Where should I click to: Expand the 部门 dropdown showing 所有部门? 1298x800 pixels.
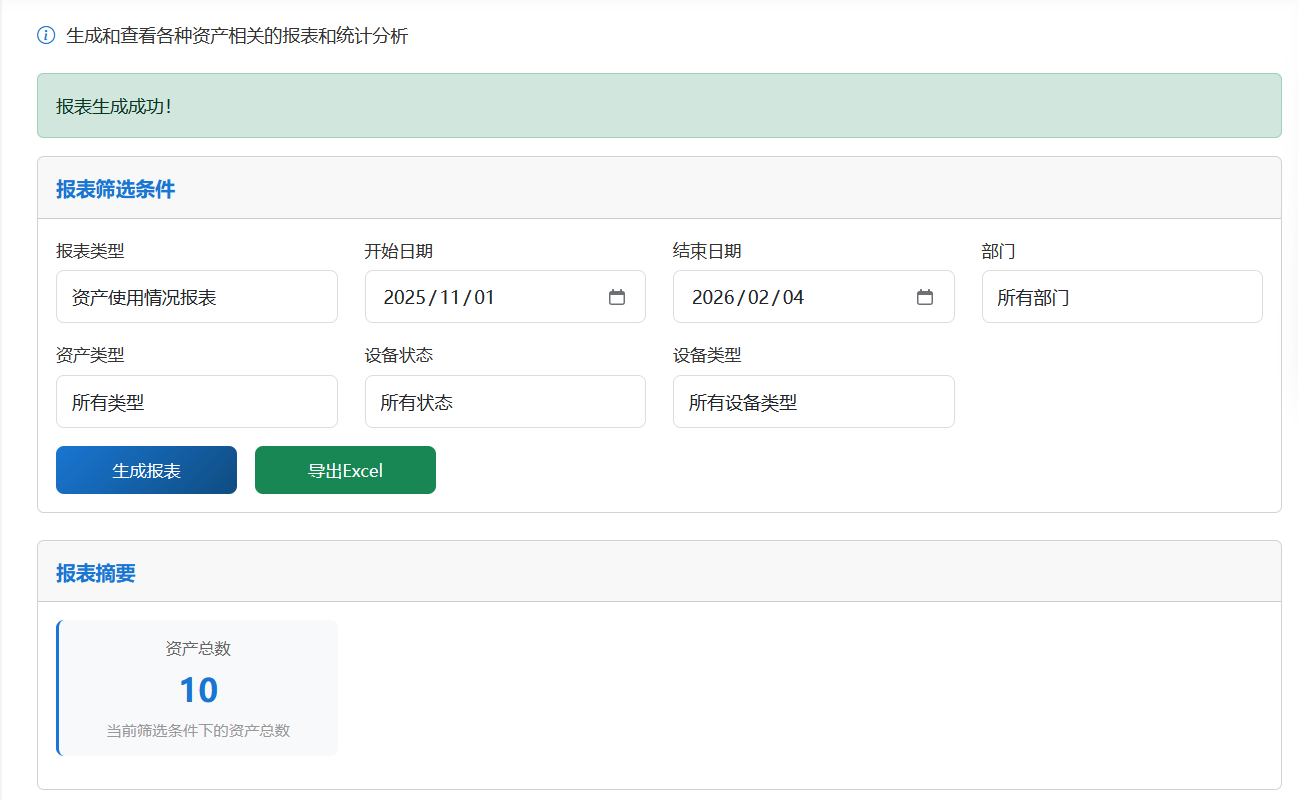tap(1121, 297)
